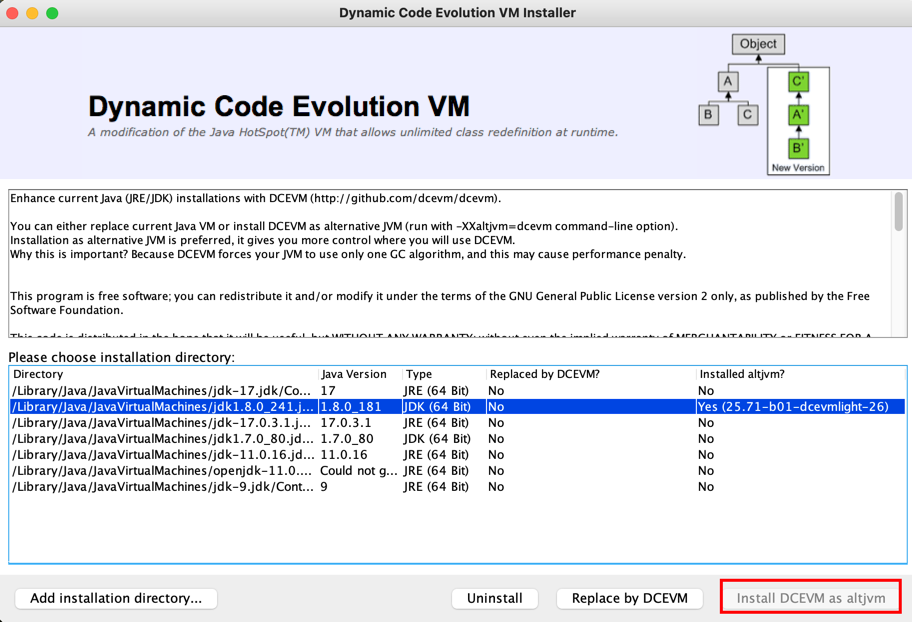Screen dimensions: 912x622
Task: Click the gray A box in the diagram
Action: [x=728, y=81]
